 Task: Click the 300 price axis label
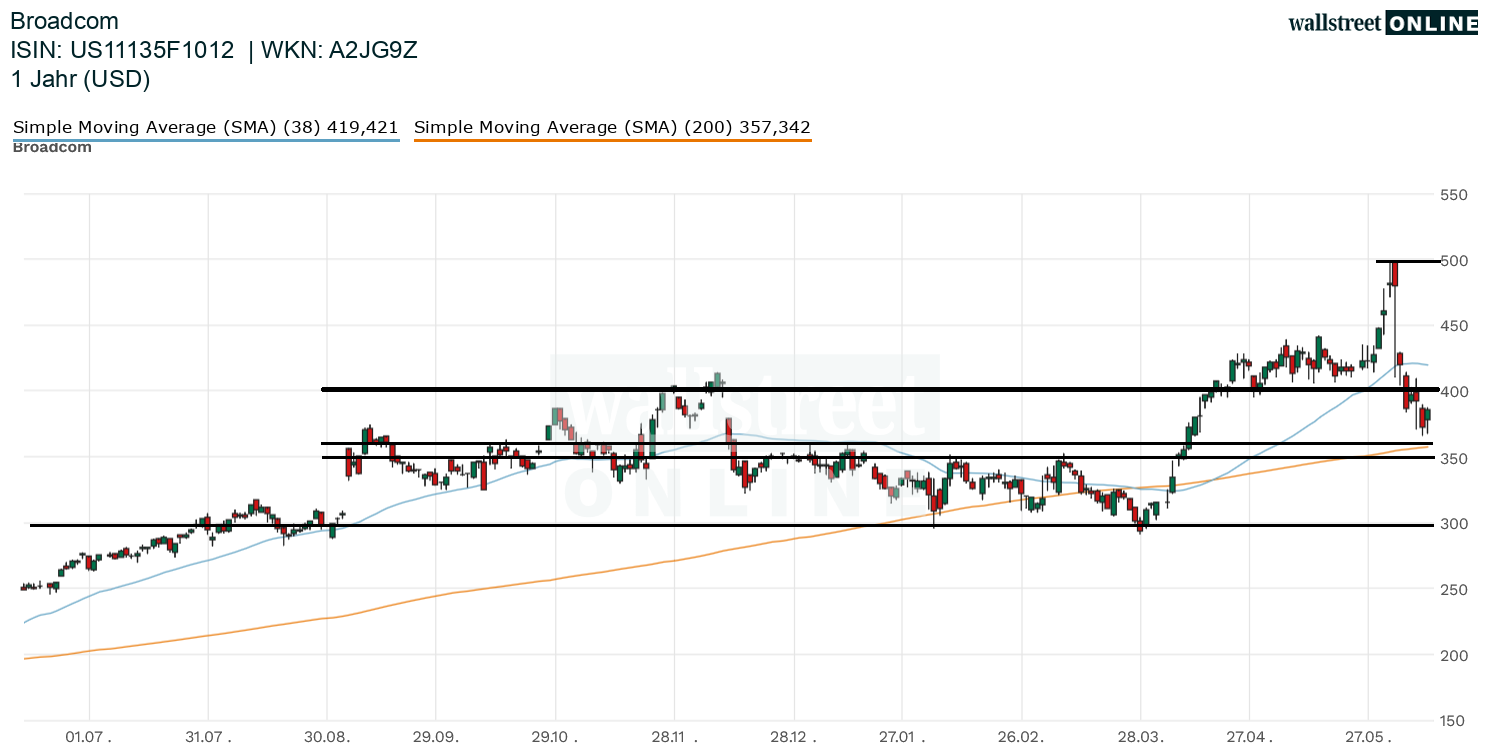point(1454,524)
